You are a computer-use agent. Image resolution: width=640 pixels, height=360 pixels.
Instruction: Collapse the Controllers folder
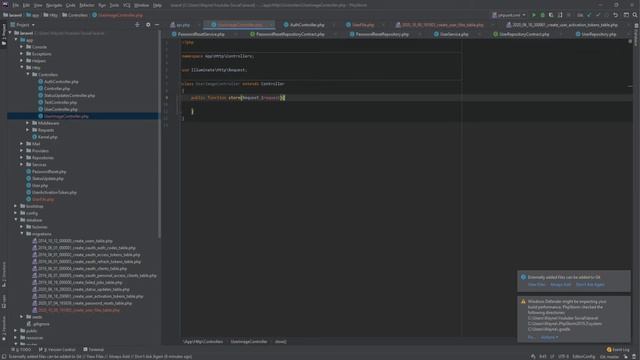tap(28, 75)
